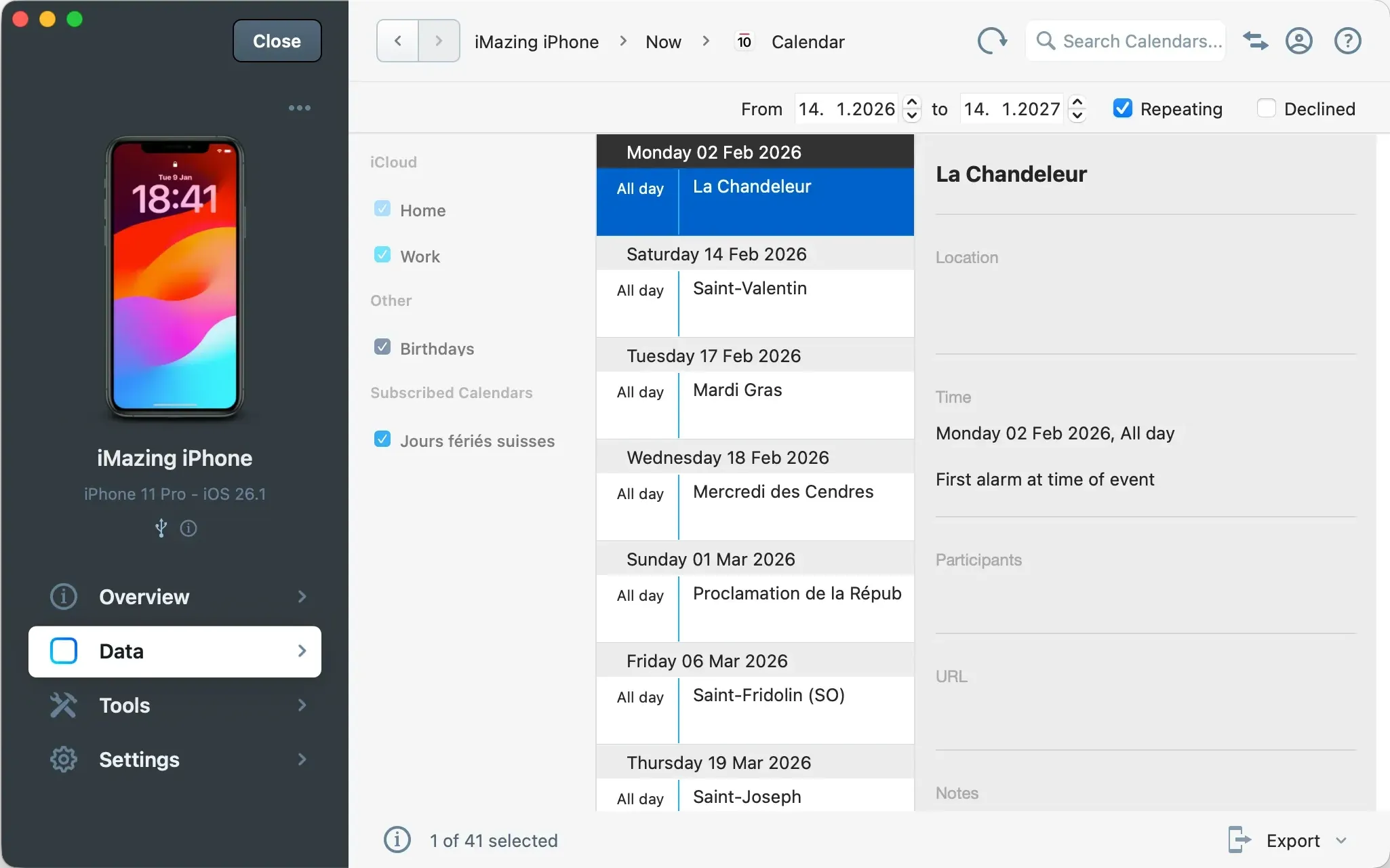The width and height of the screenshot is (1390, 868).
Task: Select Now in the breadcrumb
Action: tap(662, 41)
